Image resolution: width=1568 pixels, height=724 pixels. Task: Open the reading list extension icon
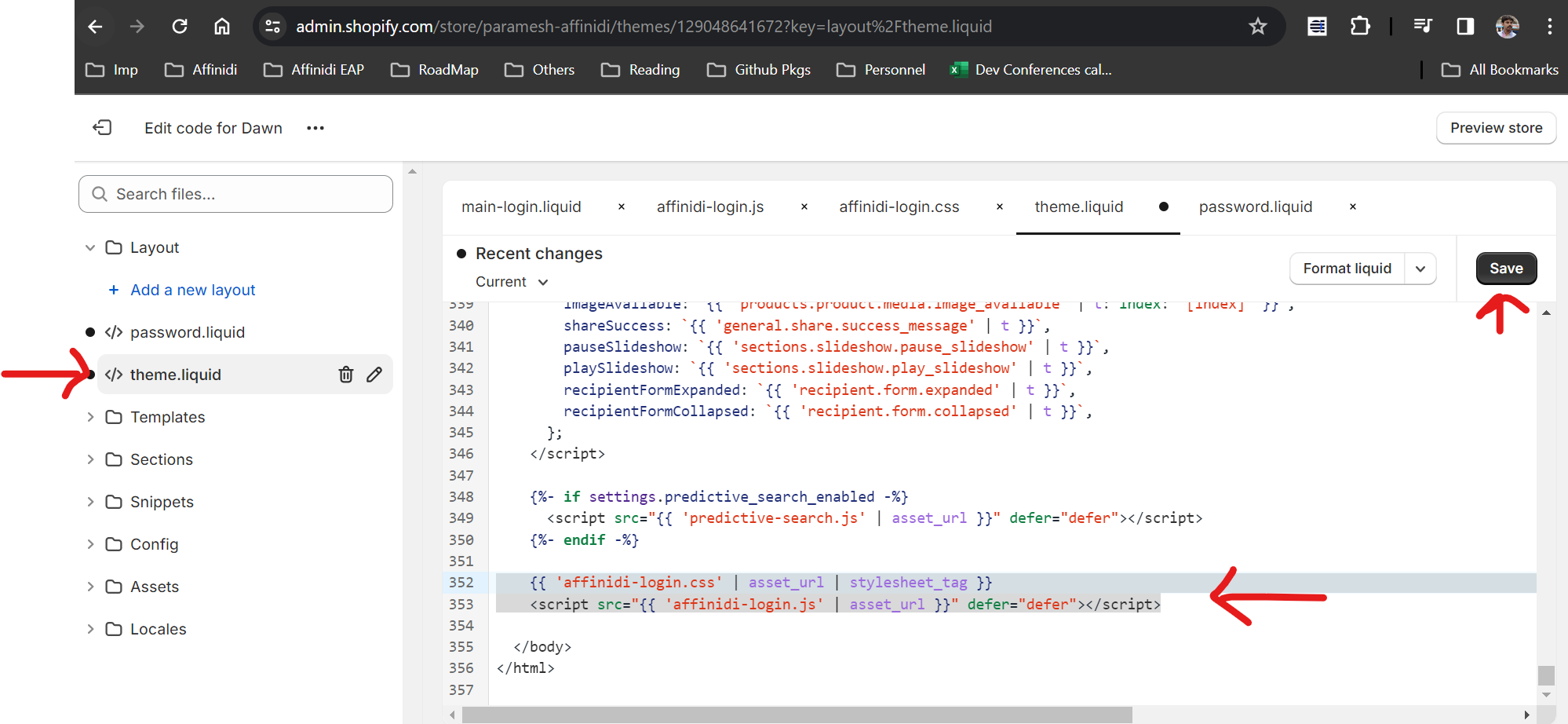point(1317,27)
